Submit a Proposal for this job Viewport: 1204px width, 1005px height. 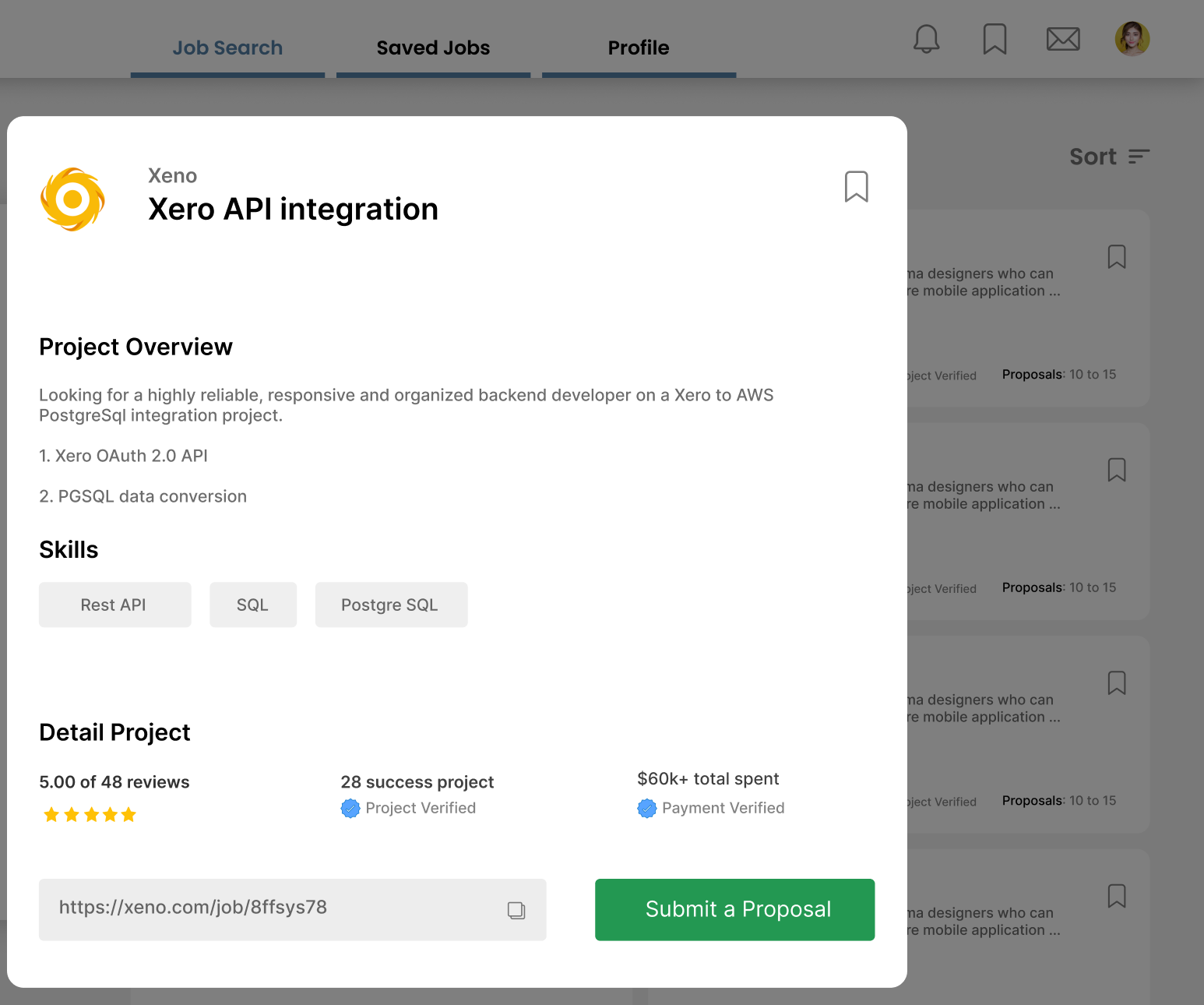(x=734, y=909)
